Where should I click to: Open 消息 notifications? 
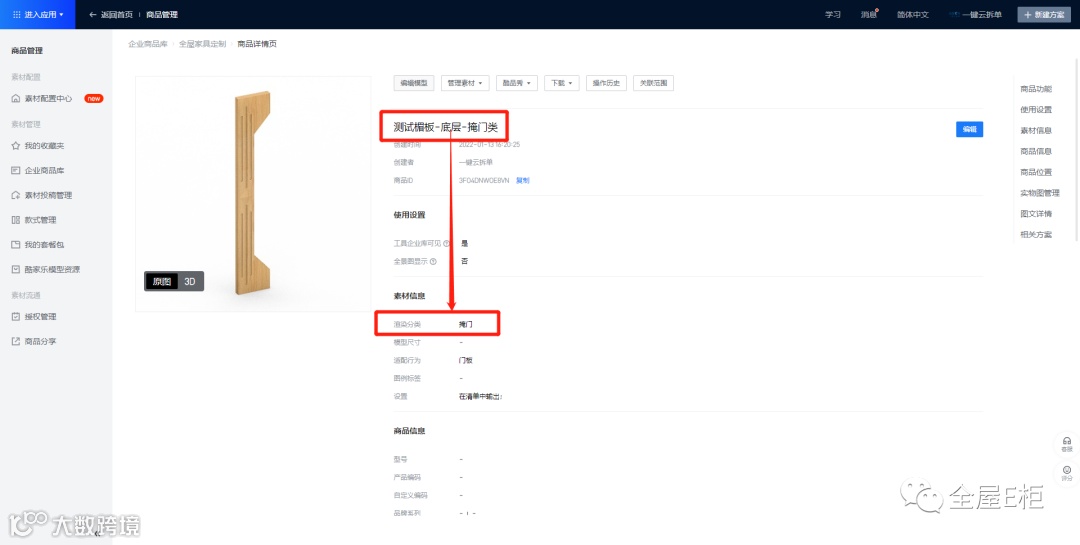tap(869, 14)
